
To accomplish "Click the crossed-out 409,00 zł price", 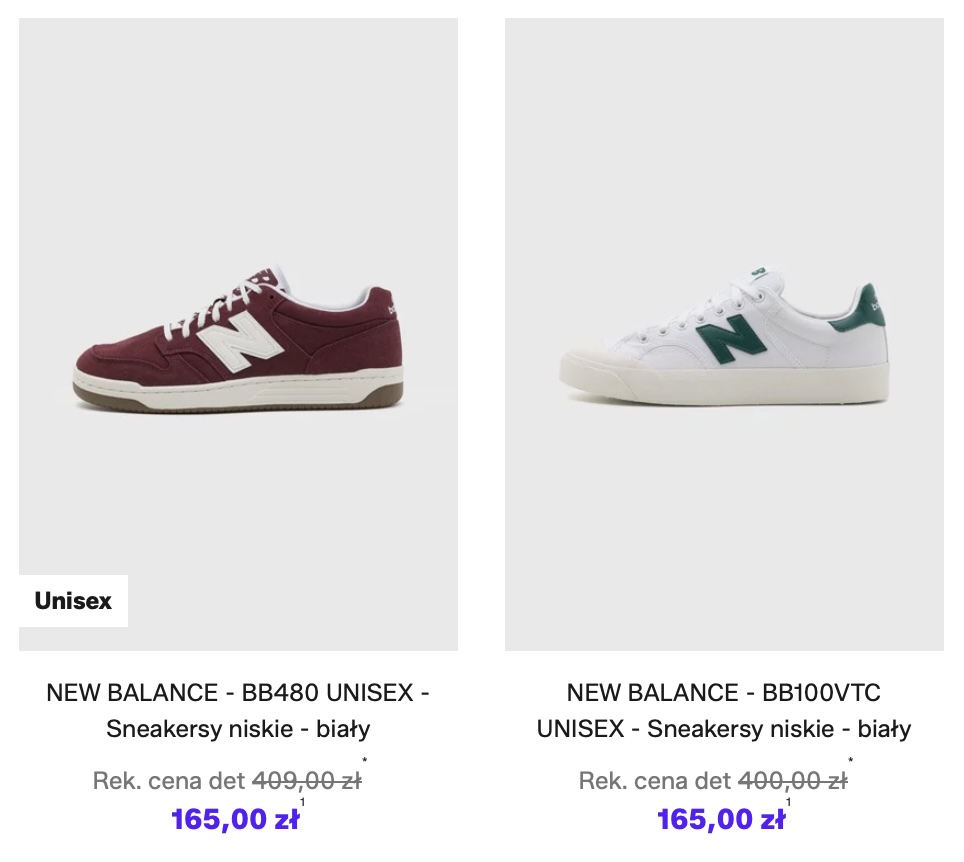I will pos(307,781).
